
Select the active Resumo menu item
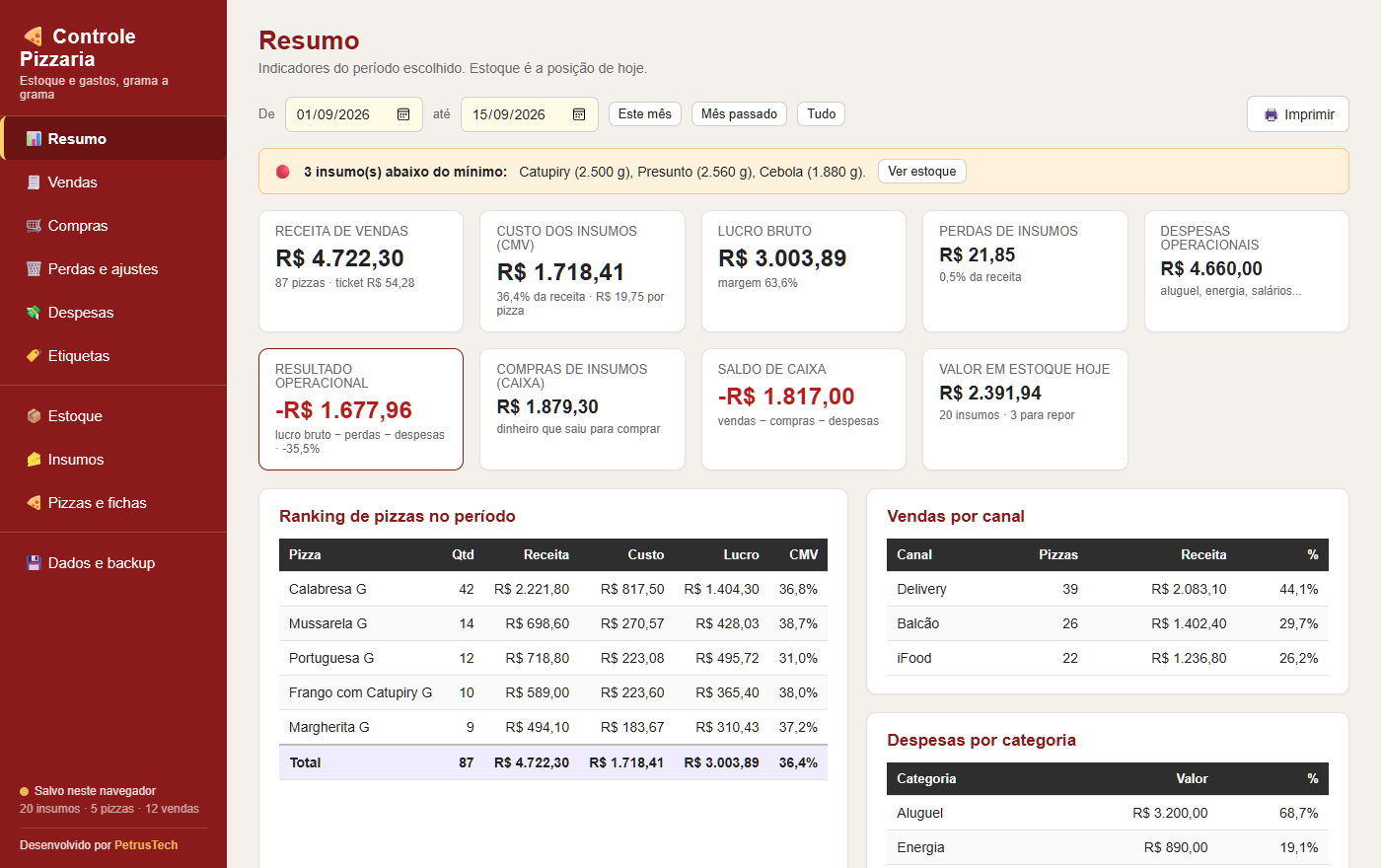(113, 139)
